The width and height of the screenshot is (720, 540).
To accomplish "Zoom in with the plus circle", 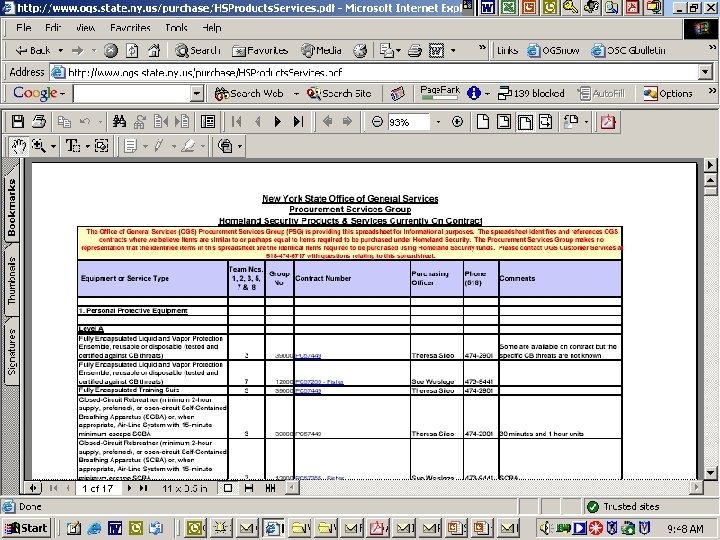I will (457, 122).
